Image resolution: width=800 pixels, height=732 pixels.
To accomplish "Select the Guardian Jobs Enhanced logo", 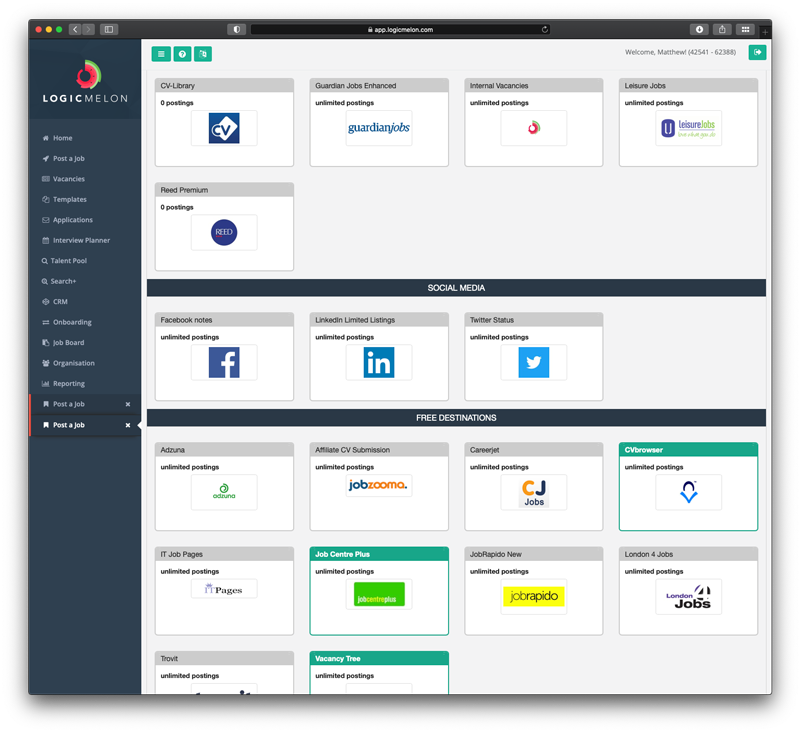I will (x=379, y=128).
